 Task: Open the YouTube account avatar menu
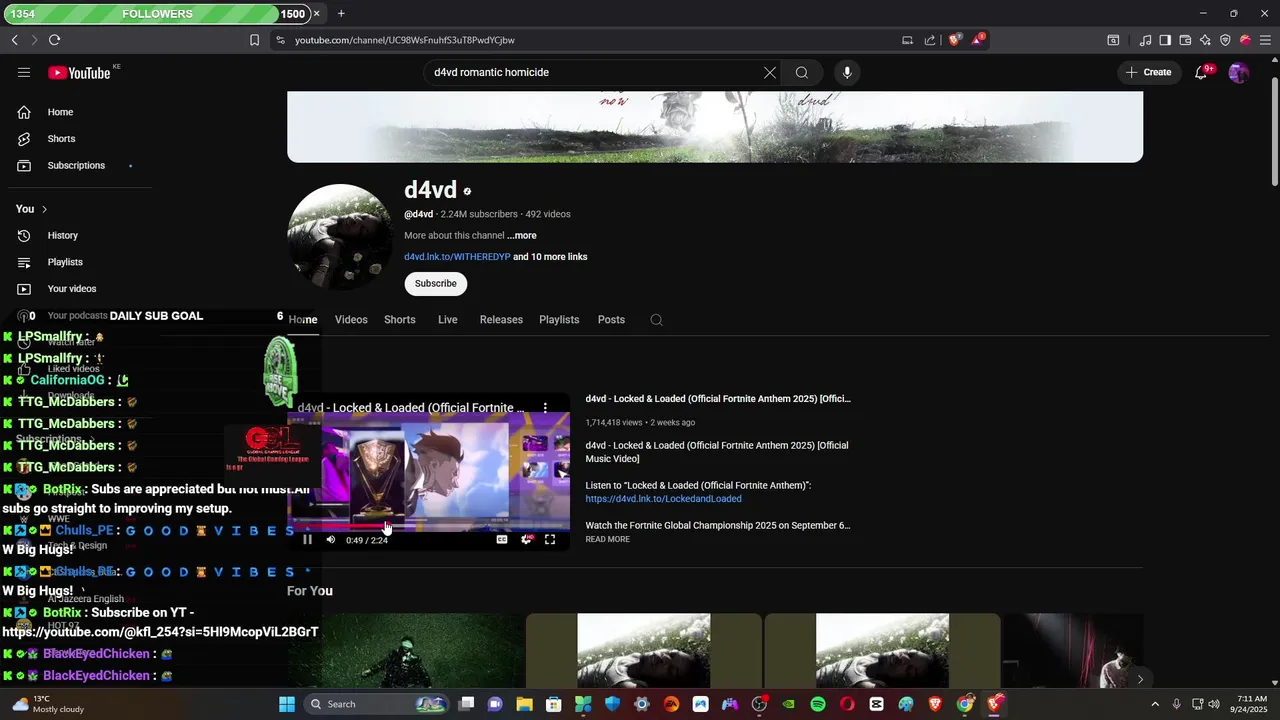point(1239,72)
